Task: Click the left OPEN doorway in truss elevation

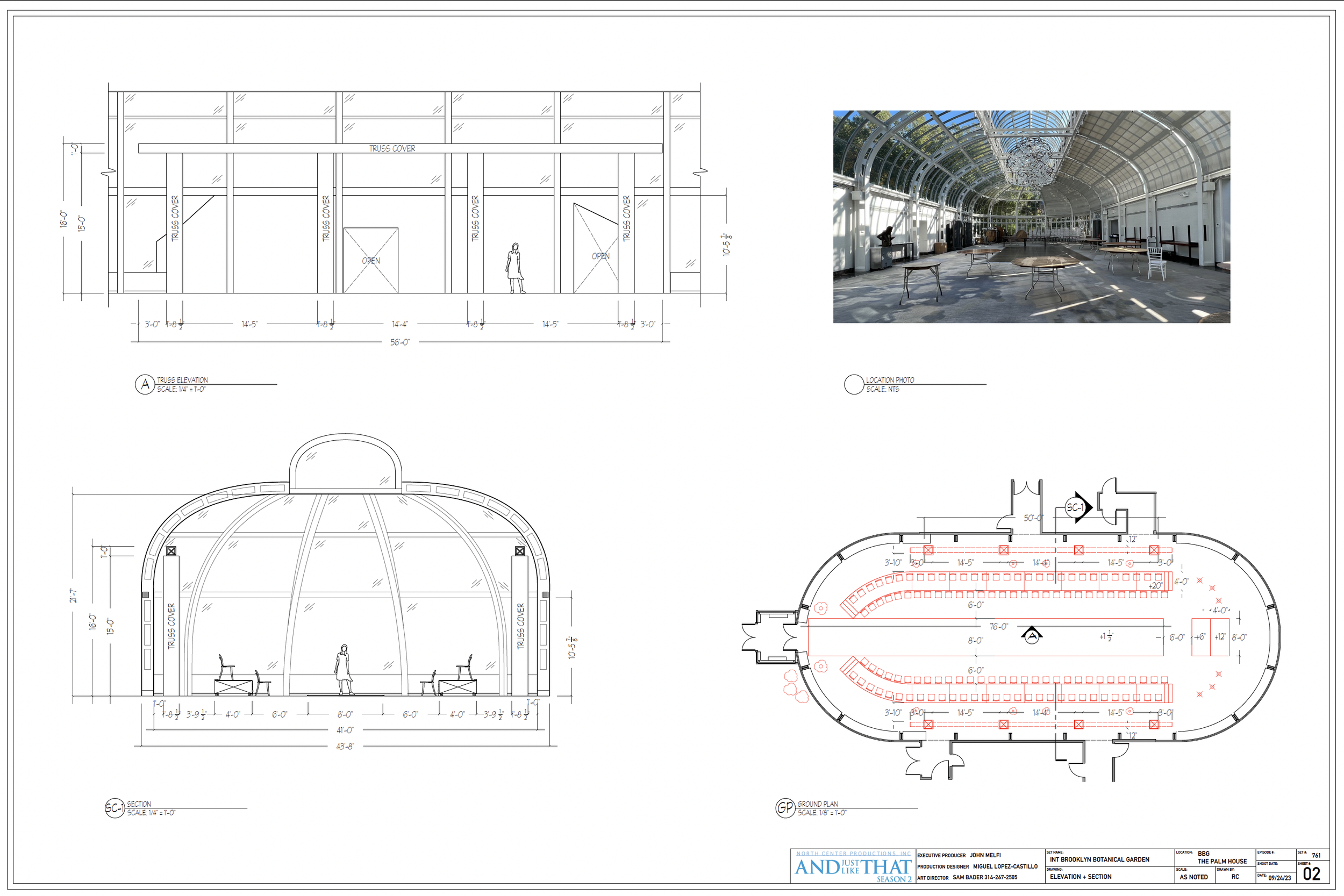Action: tap(371, 261)
